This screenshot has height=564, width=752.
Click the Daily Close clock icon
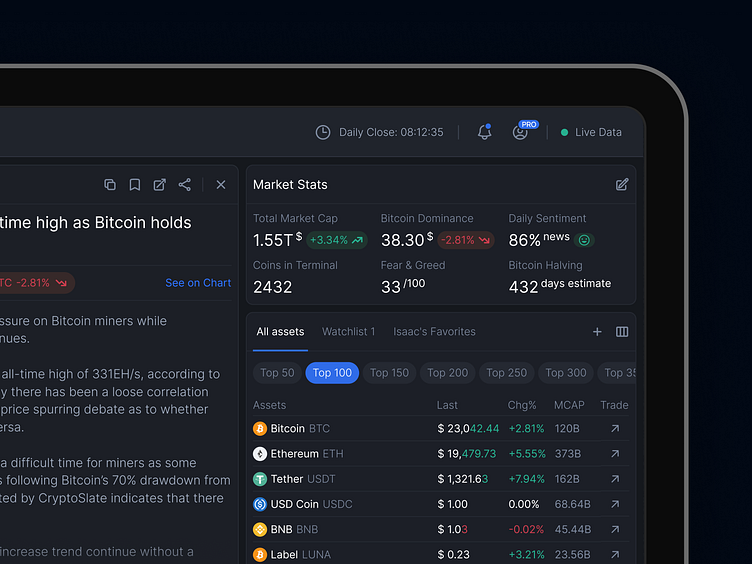point(323,132)
